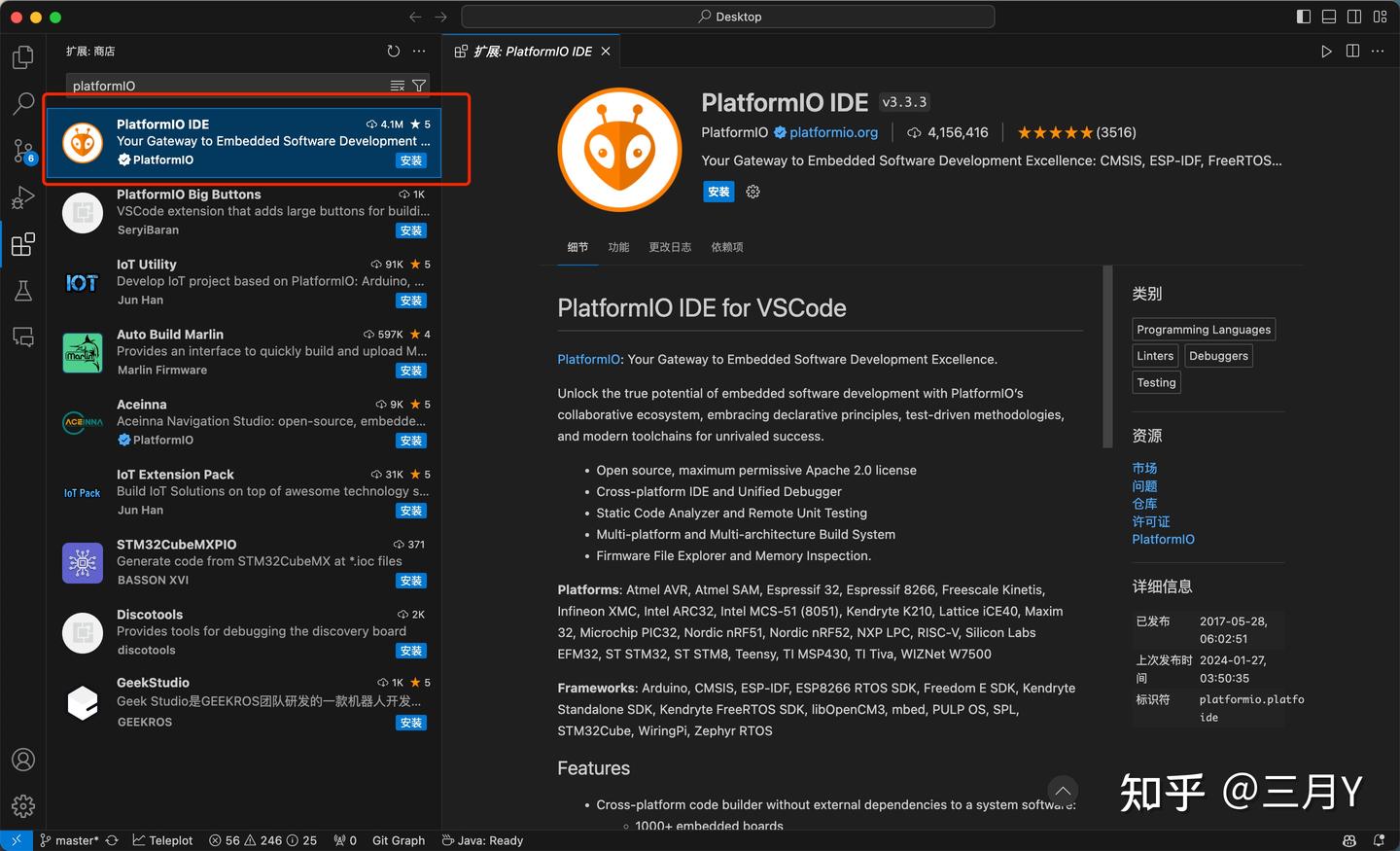1400x851 pixels.
Task: Open the 依赖项 tab
Action: click(726, 247)
